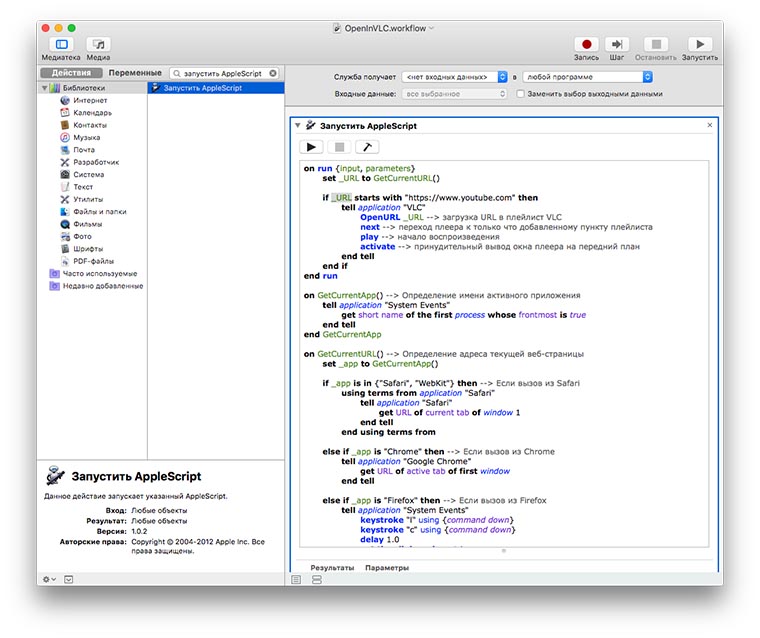Viewport: 760px width, 638px height.
Task: Open the Параметры tab below the script
Action: 386,567
